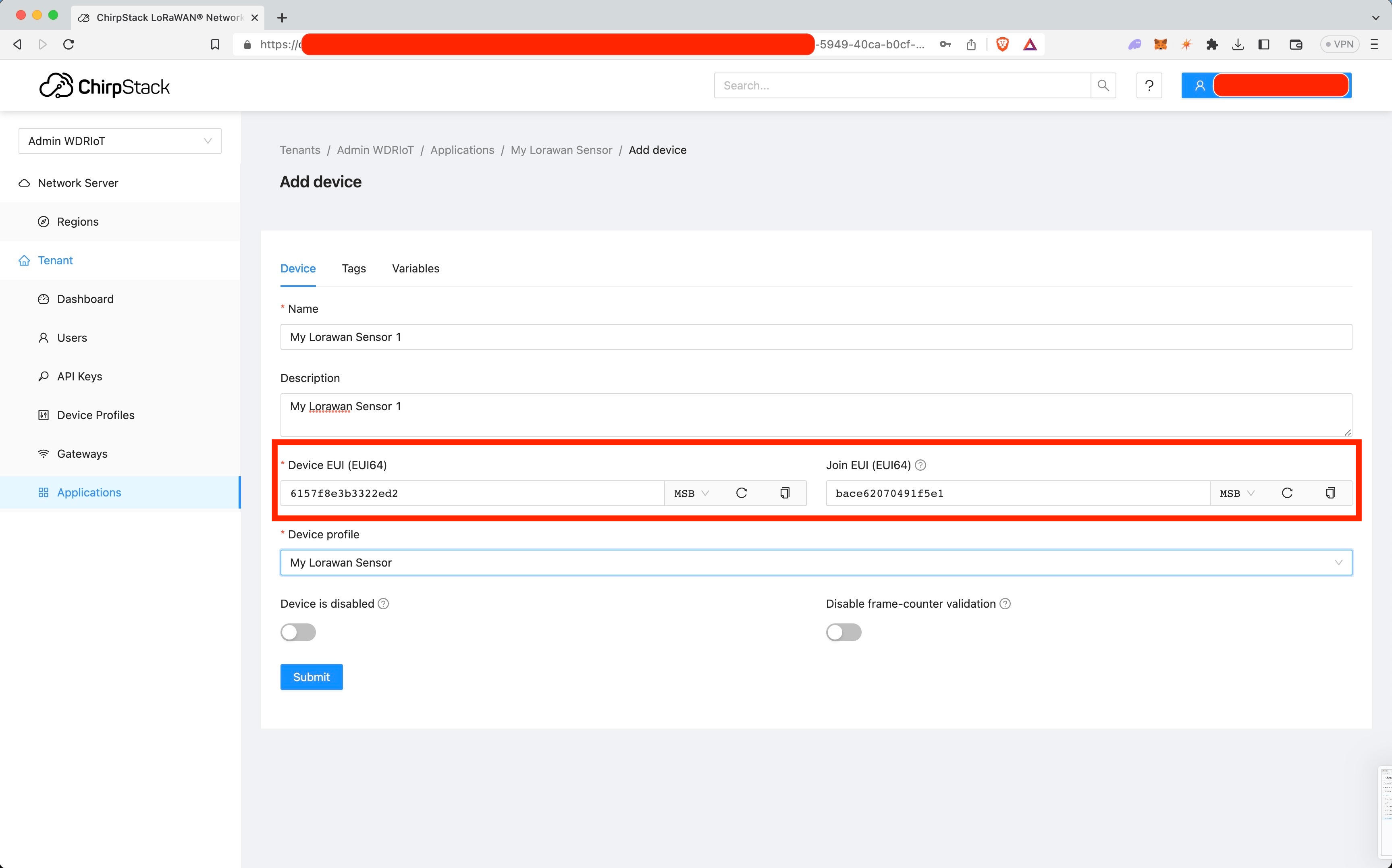Switch to the Tags tab

click(x=353, y=269)
